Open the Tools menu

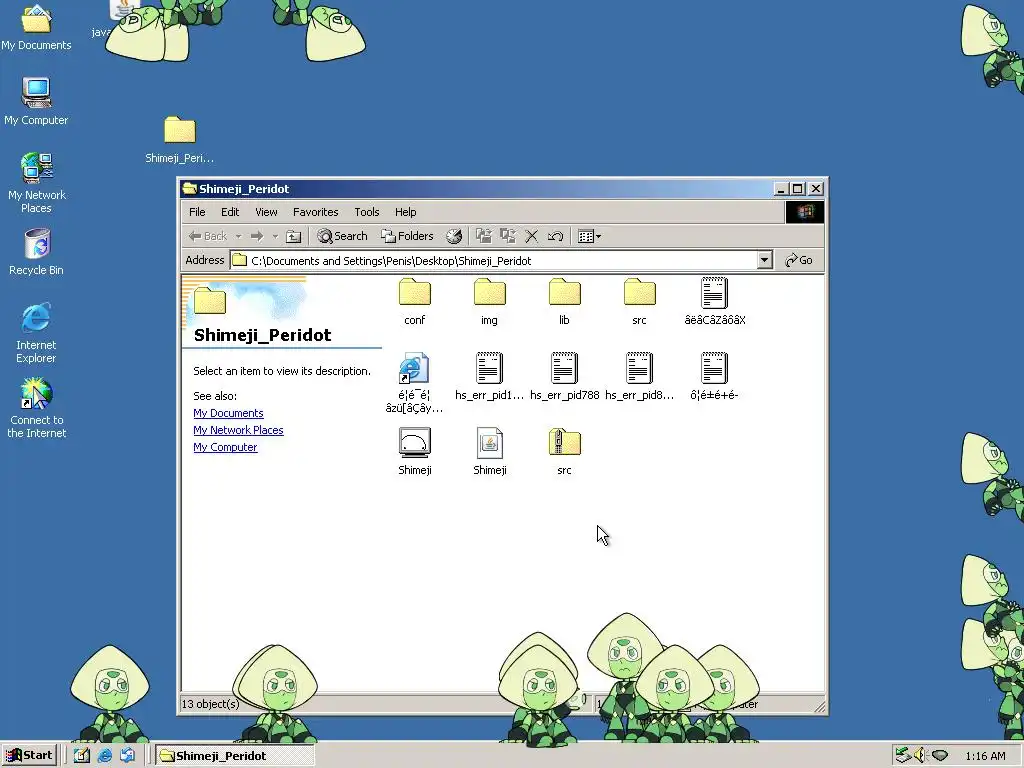click(366, 212)
